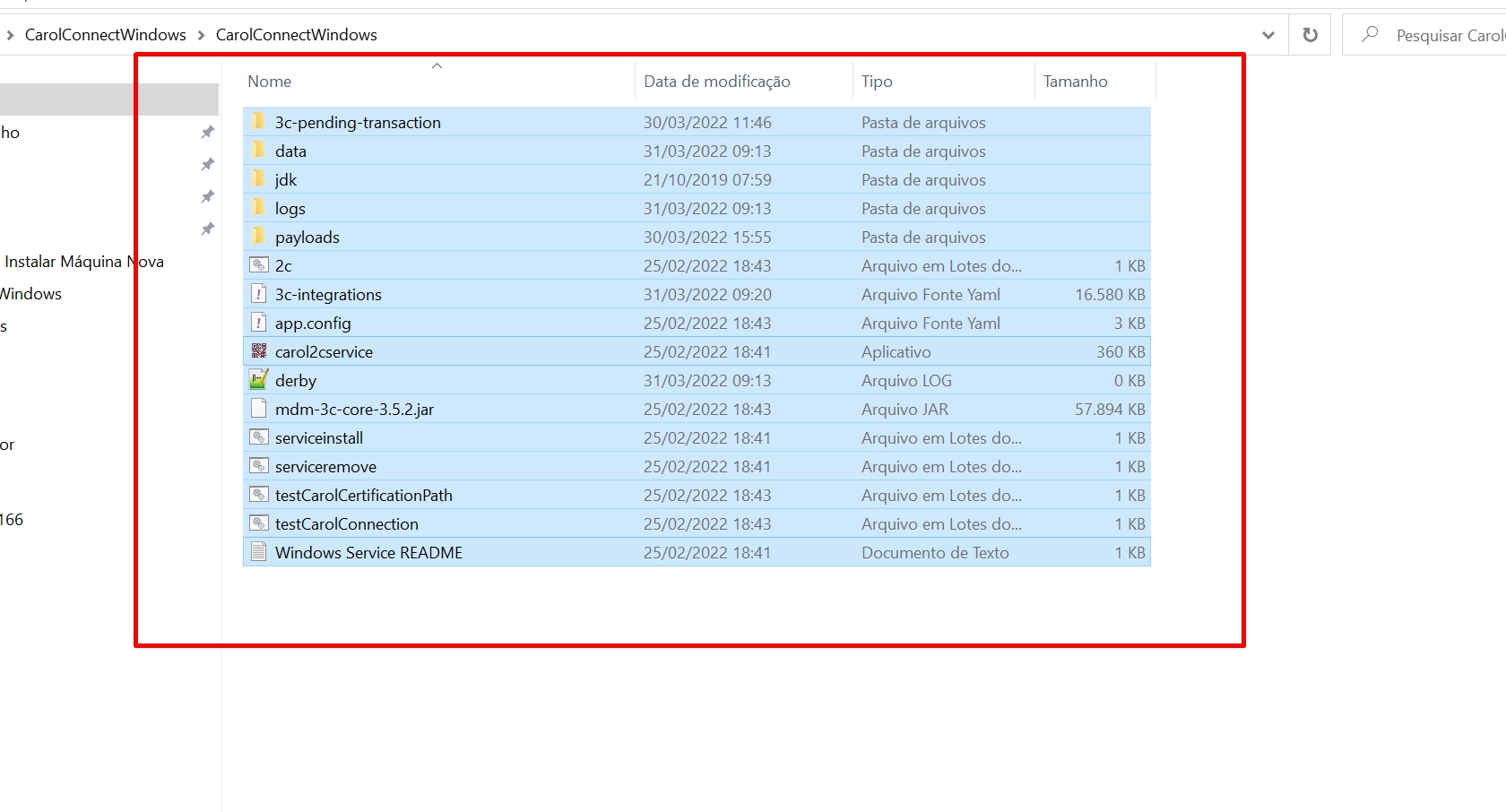This screenshot has height=812, width=1506.
Task: Sort files by Tamanho column header
Action: pos(1075,82)
